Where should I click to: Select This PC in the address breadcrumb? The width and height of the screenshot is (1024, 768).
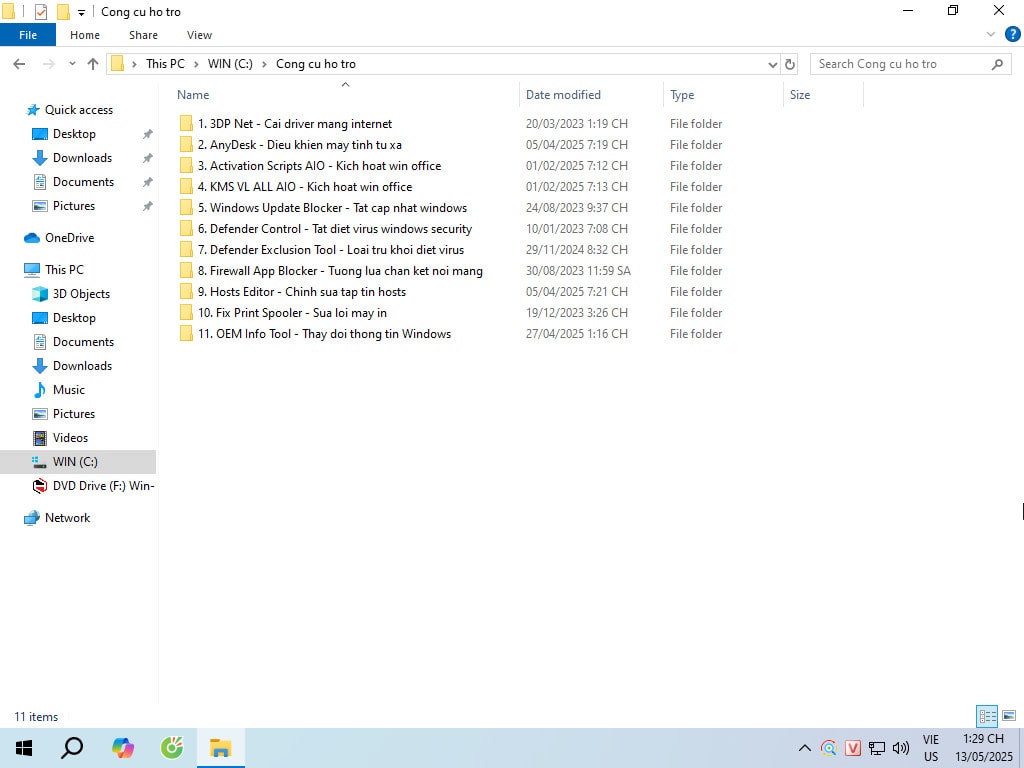(x=165, y=64)
